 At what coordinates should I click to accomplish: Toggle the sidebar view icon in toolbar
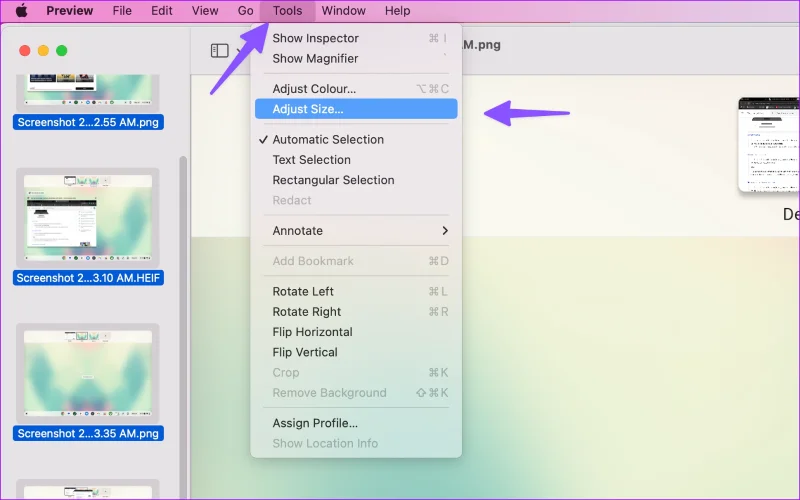click(x=219, y=51)
